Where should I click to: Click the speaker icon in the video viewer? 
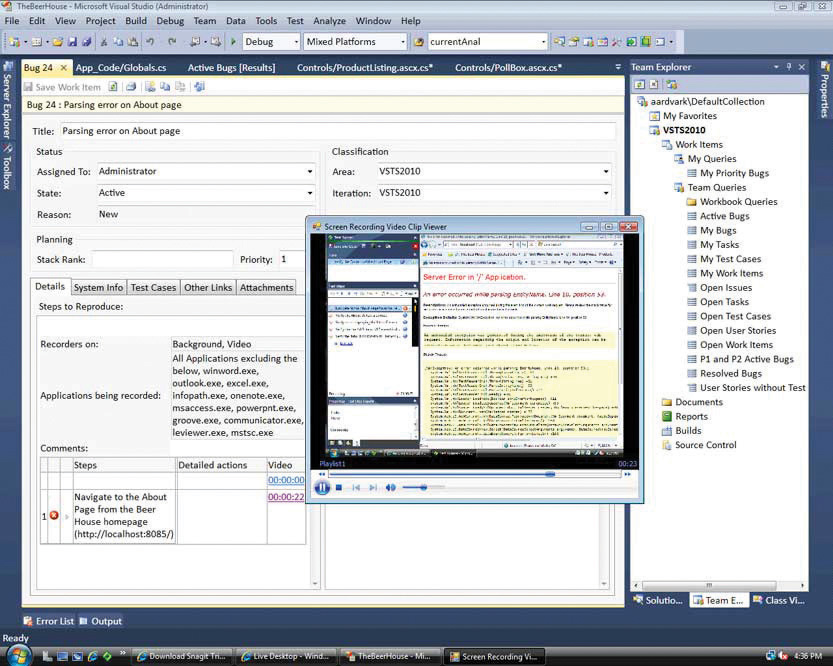click(391, 487)
